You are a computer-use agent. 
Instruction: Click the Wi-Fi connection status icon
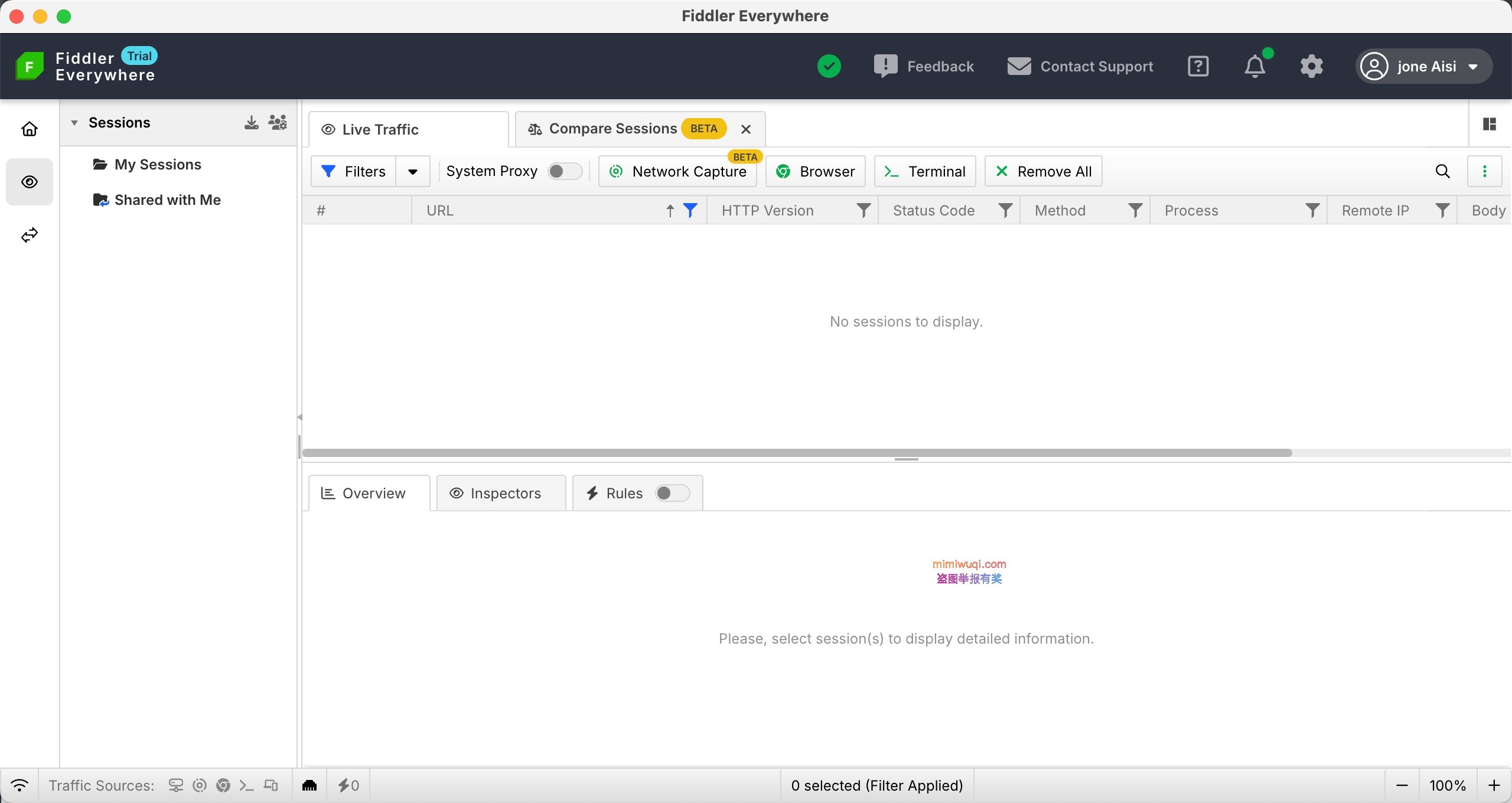pyautogui.click(x=19, y=785)
